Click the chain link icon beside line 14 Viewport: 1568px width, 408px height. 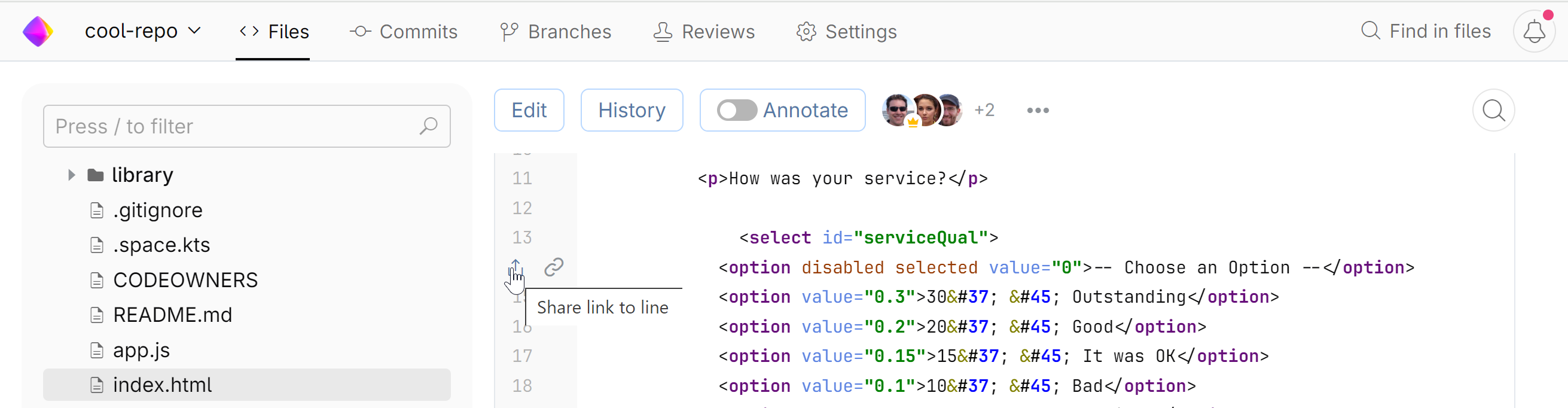tap(553, 267)
